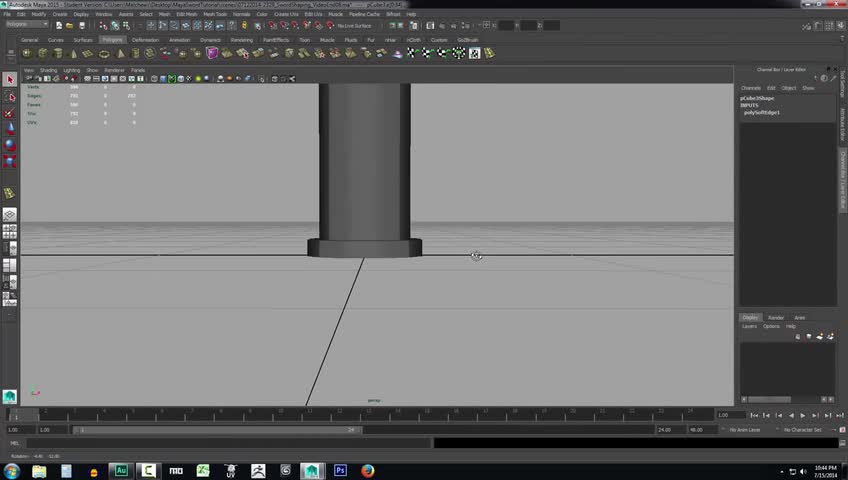Toggle use all lights yellow panel icon

click(x=198, y=79)
